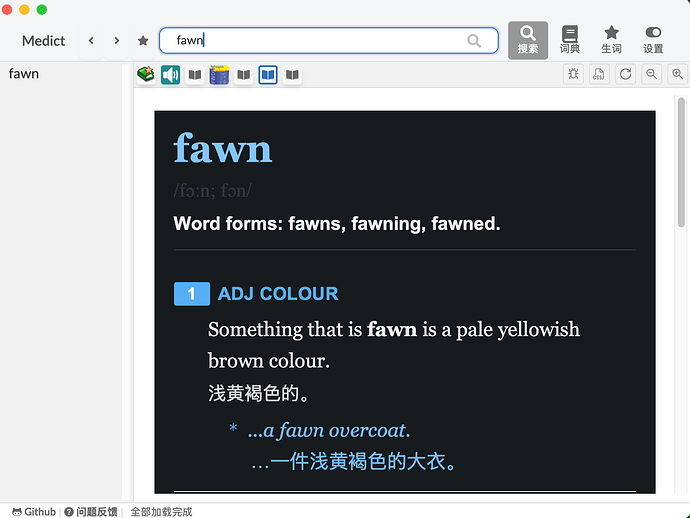Click the Chinese translation 浅黄褐色的。
The height and width of the screenshot is (518, 690).
(x=259, y=393)
